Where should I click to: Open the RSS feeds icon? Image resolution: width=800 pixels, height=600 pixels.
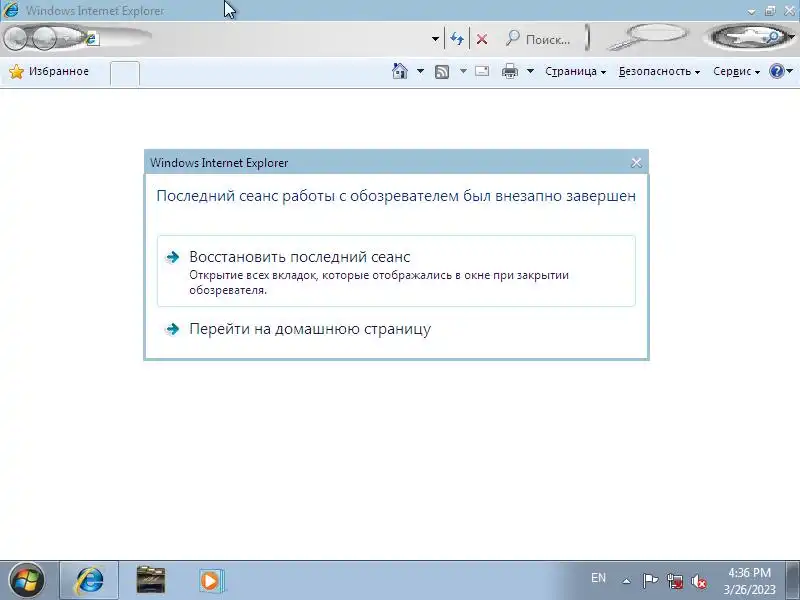click(x=442, y=71)
